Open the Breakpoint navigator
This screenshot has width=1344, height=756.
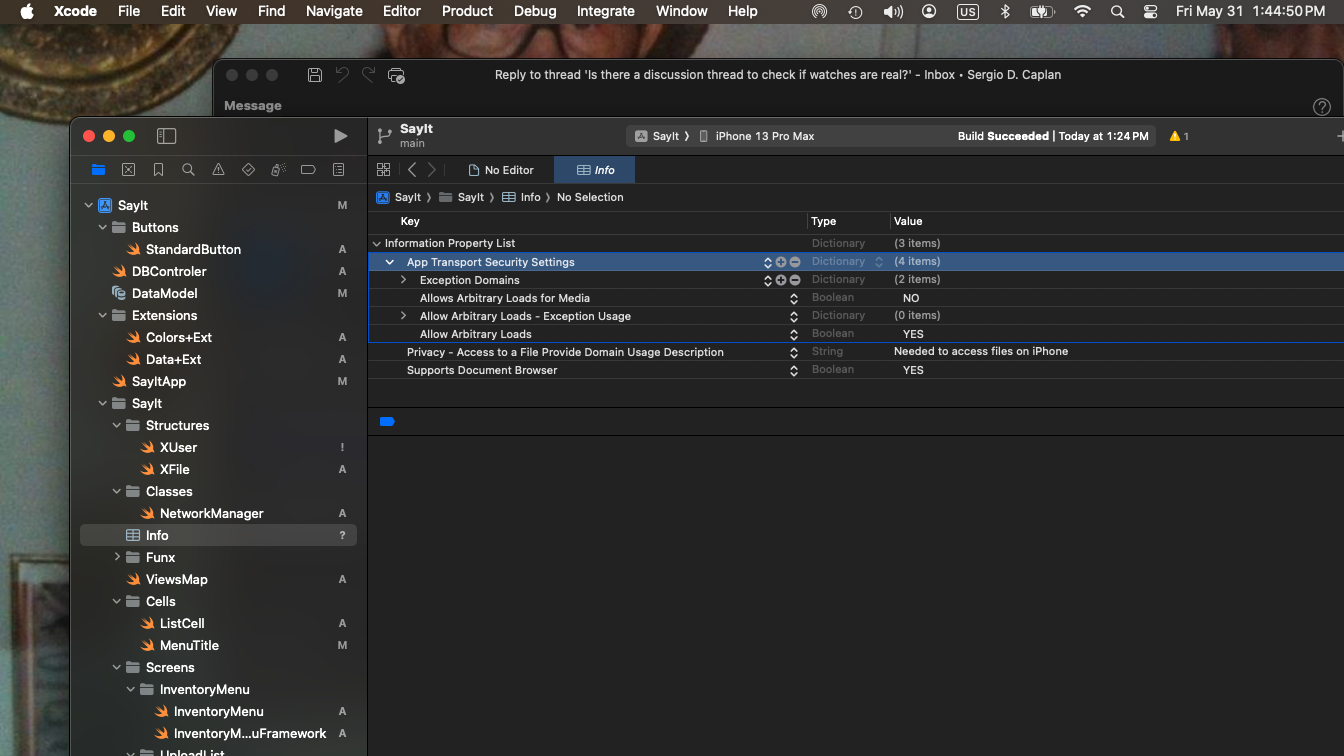tap(308, 170)
